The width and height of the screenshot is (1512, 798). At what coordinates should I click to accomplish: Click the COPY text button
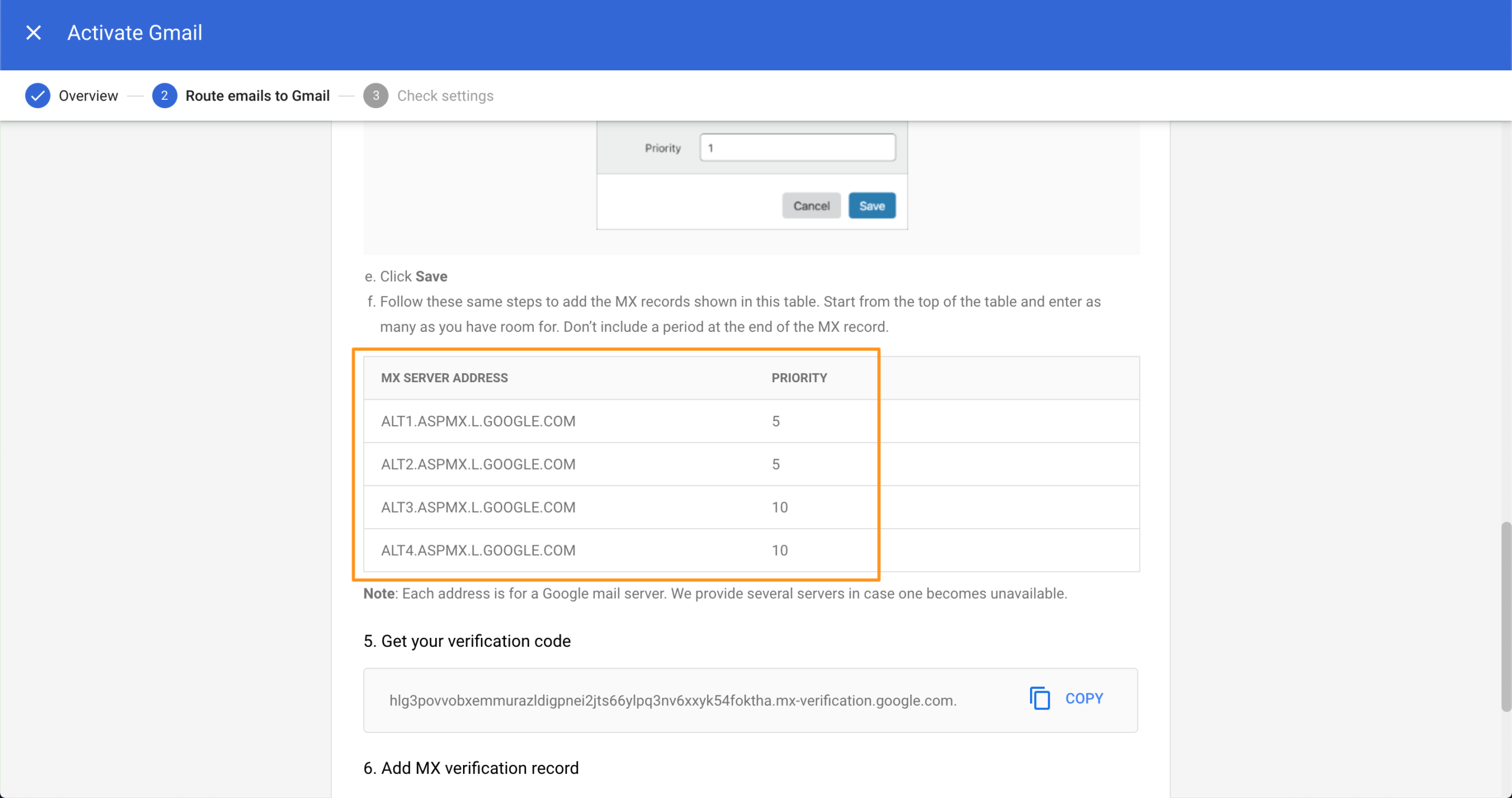[1084, 698]
